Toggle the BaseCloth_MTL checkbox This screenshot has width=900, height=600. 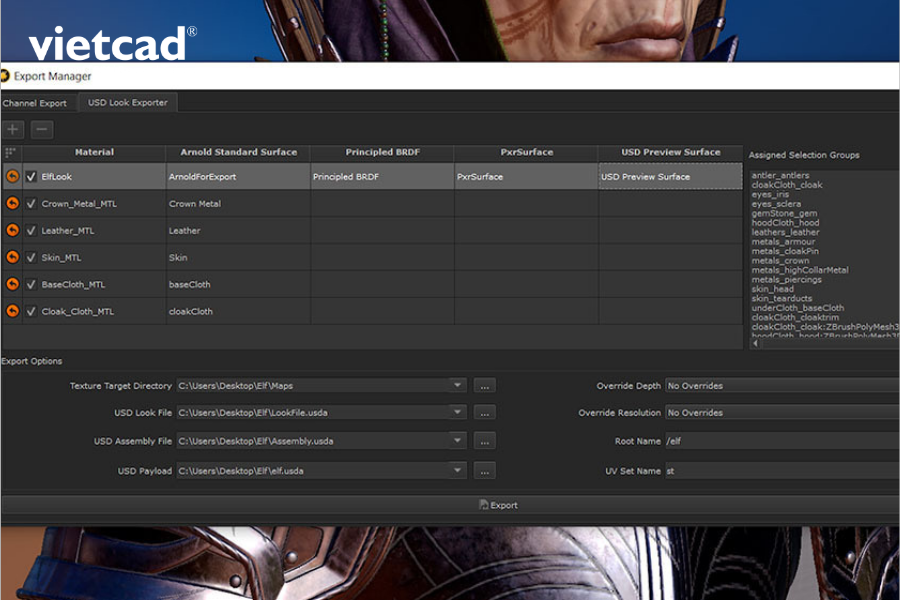pyautogui.click(x=31, y=285)
